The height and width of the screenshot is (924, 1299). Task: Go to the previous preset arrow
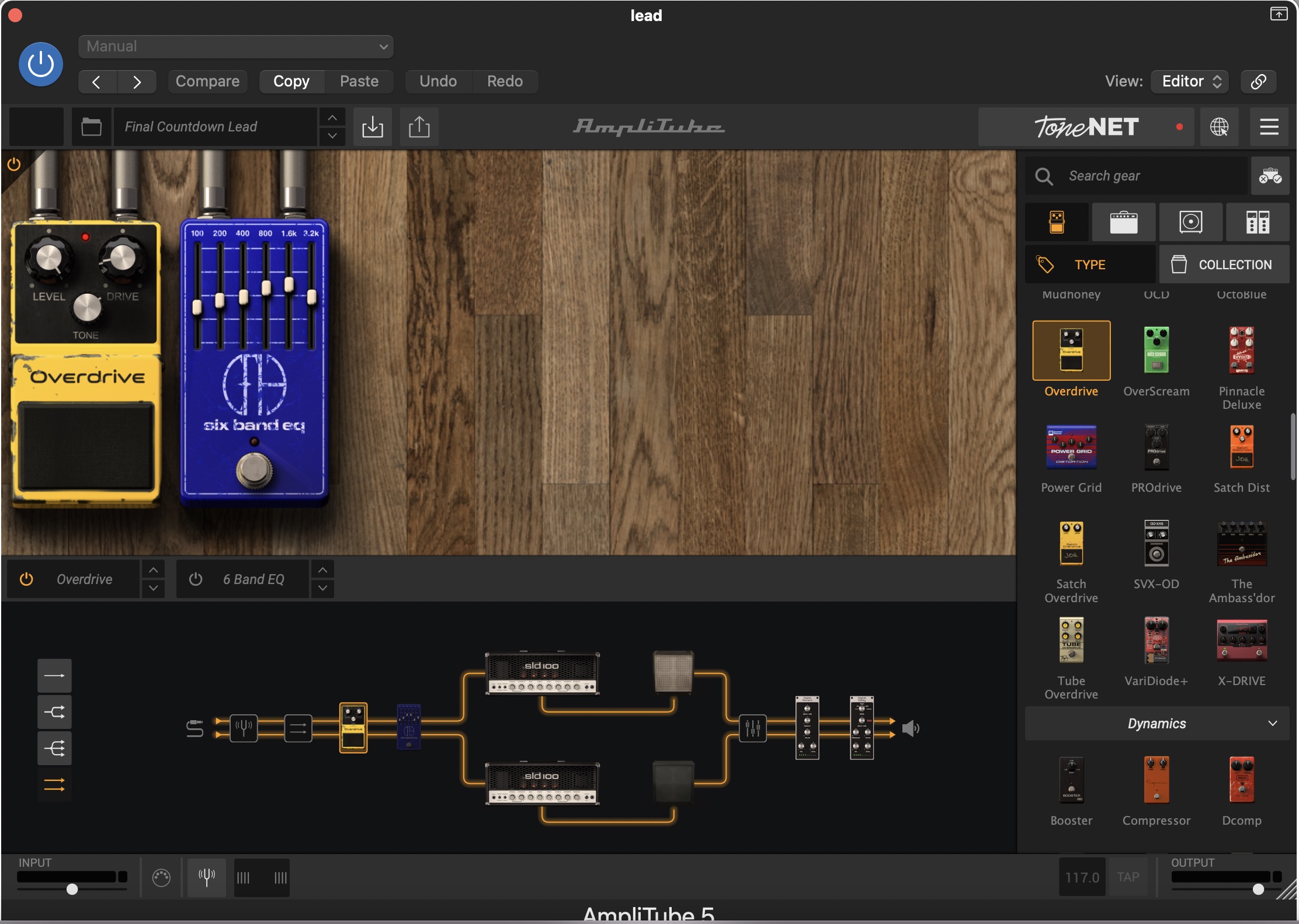[x=98, y=82]
